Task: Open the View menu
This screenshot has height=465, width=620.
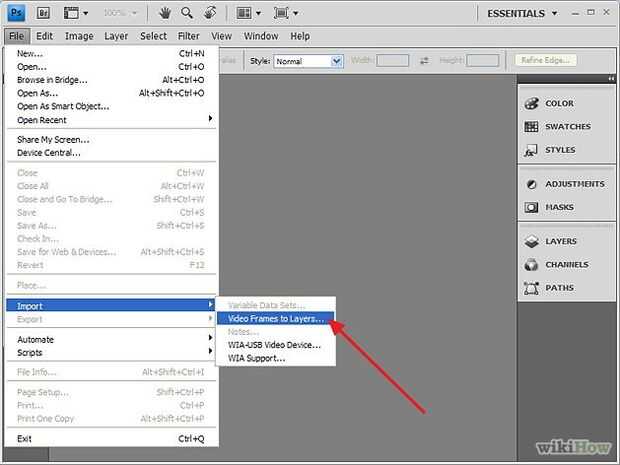Action: tap(221, 36)
